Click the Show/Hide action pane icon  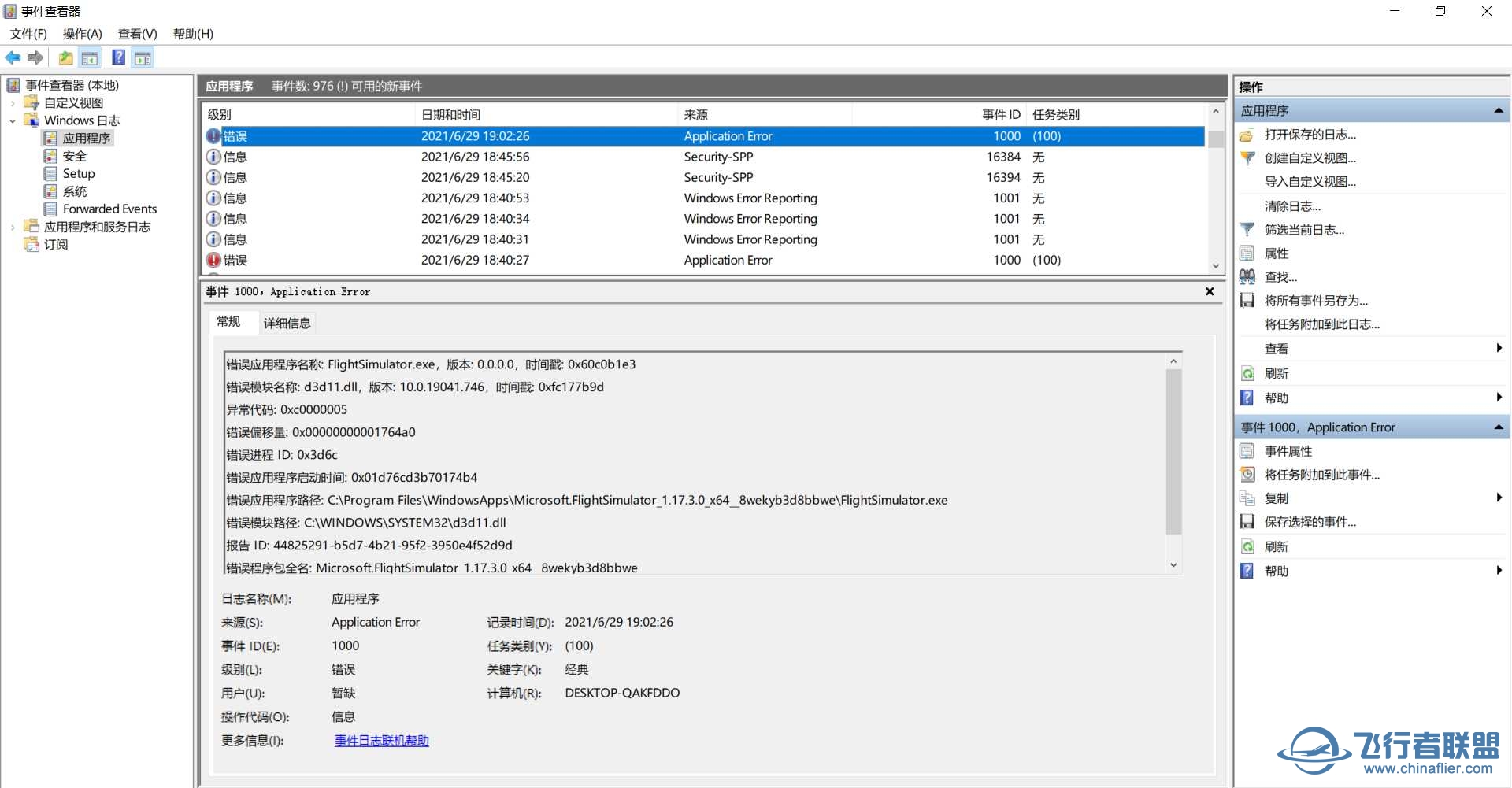tap(143, 57)
